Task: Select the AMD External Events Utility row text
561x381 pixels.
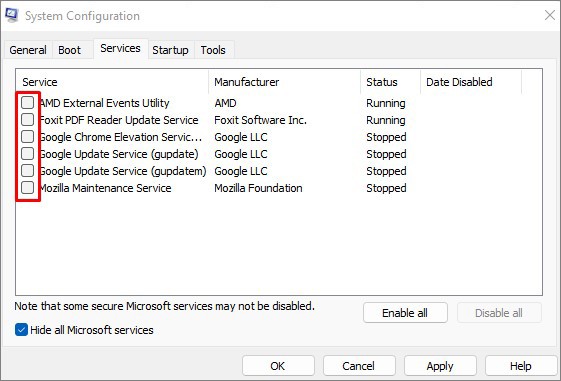Action: pyautogui.click(x=104, y=103)
